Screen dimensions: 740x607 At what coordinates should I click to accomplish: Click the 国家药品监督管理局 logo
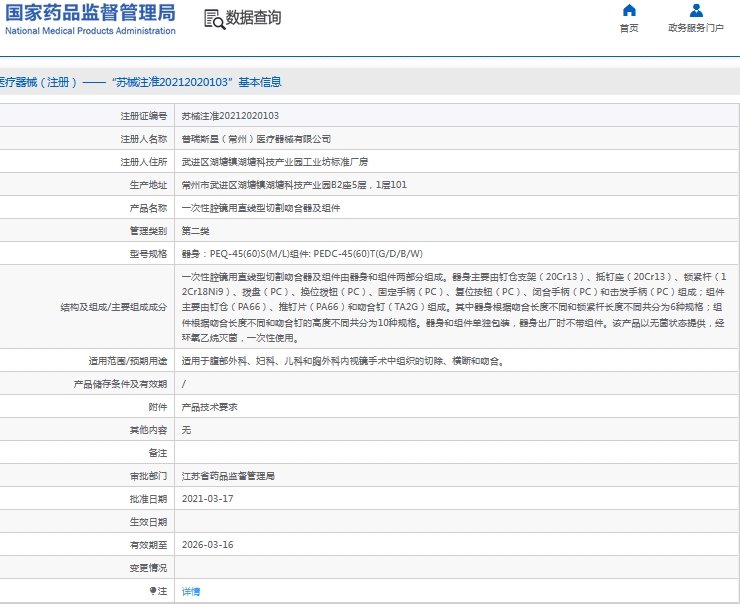(x=90, y=13)
